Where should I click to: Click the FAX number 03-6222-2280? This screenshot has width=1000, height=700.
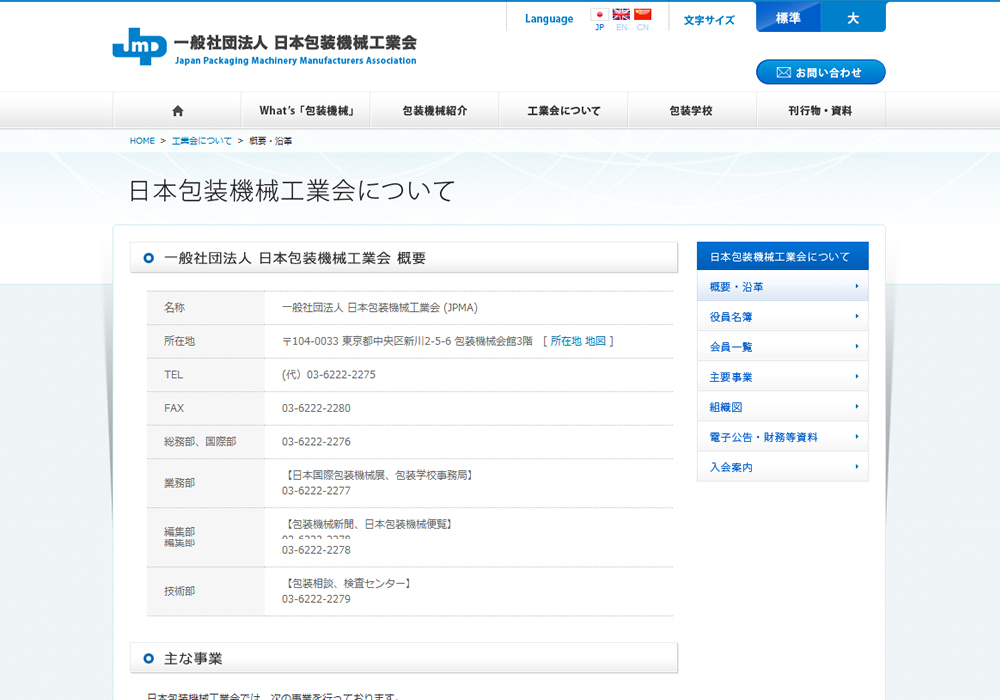[316, 408]
